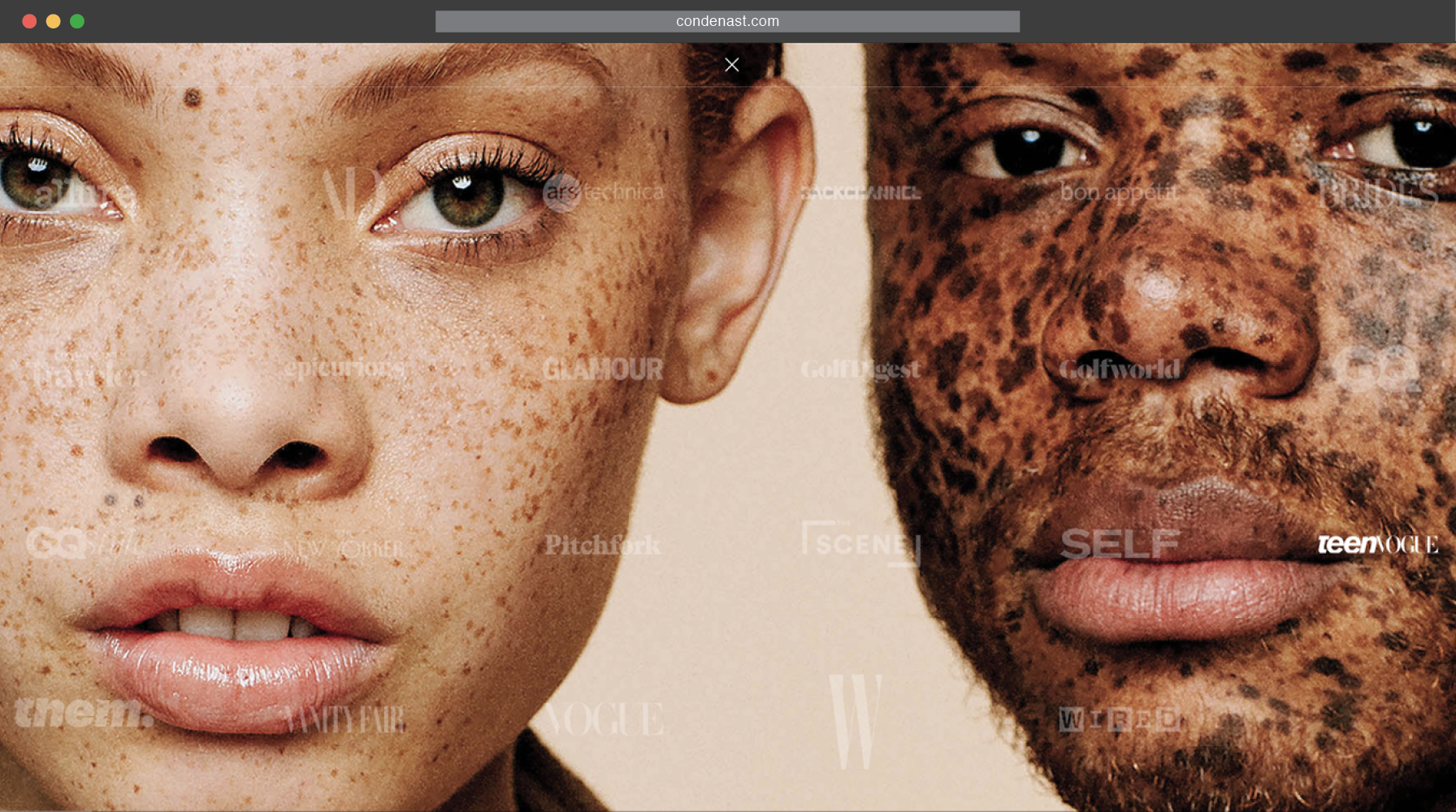This screenshot has width=1456, height=812.
Task: Select the Scene brand logo
Action: click(x=860, y=543)
